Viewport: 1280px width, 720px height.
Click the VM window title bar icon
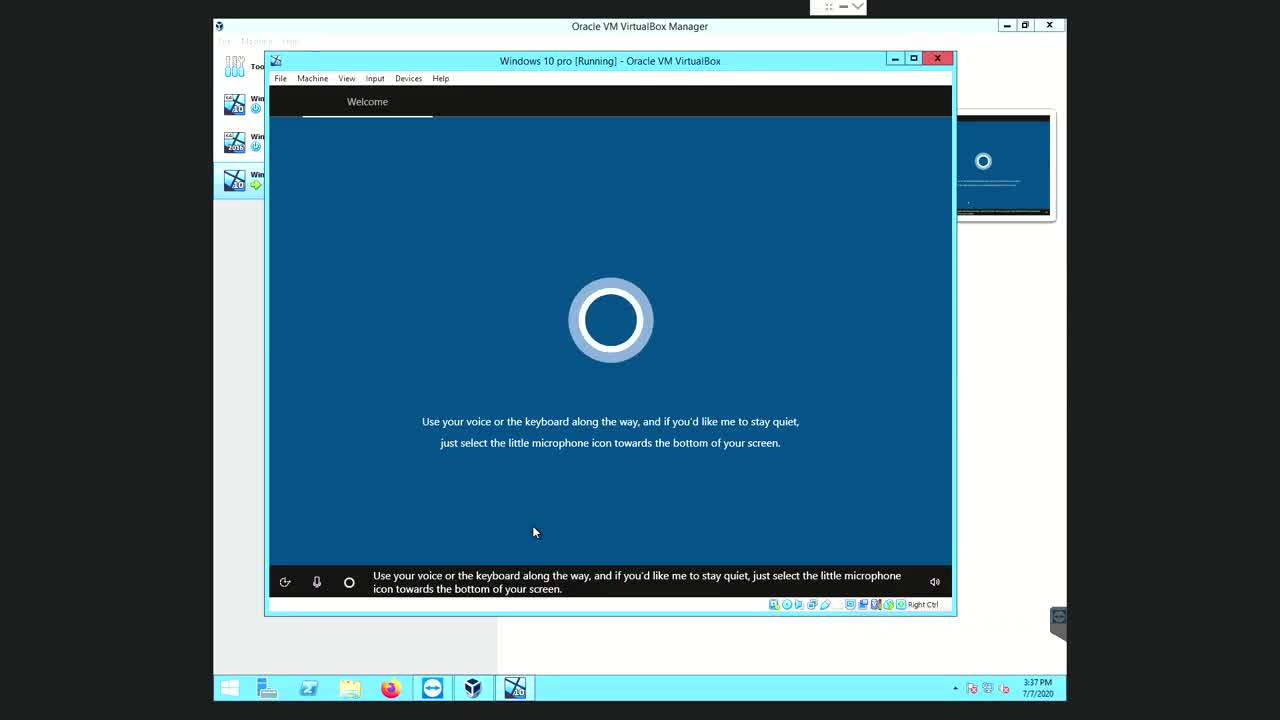(276, 61)
